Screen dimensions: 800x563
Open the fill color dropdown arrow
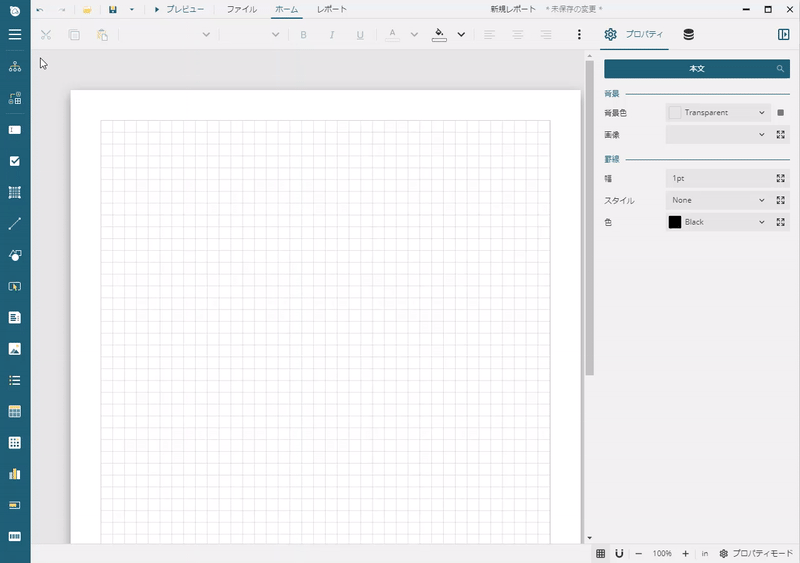click(x=461, y=35)
